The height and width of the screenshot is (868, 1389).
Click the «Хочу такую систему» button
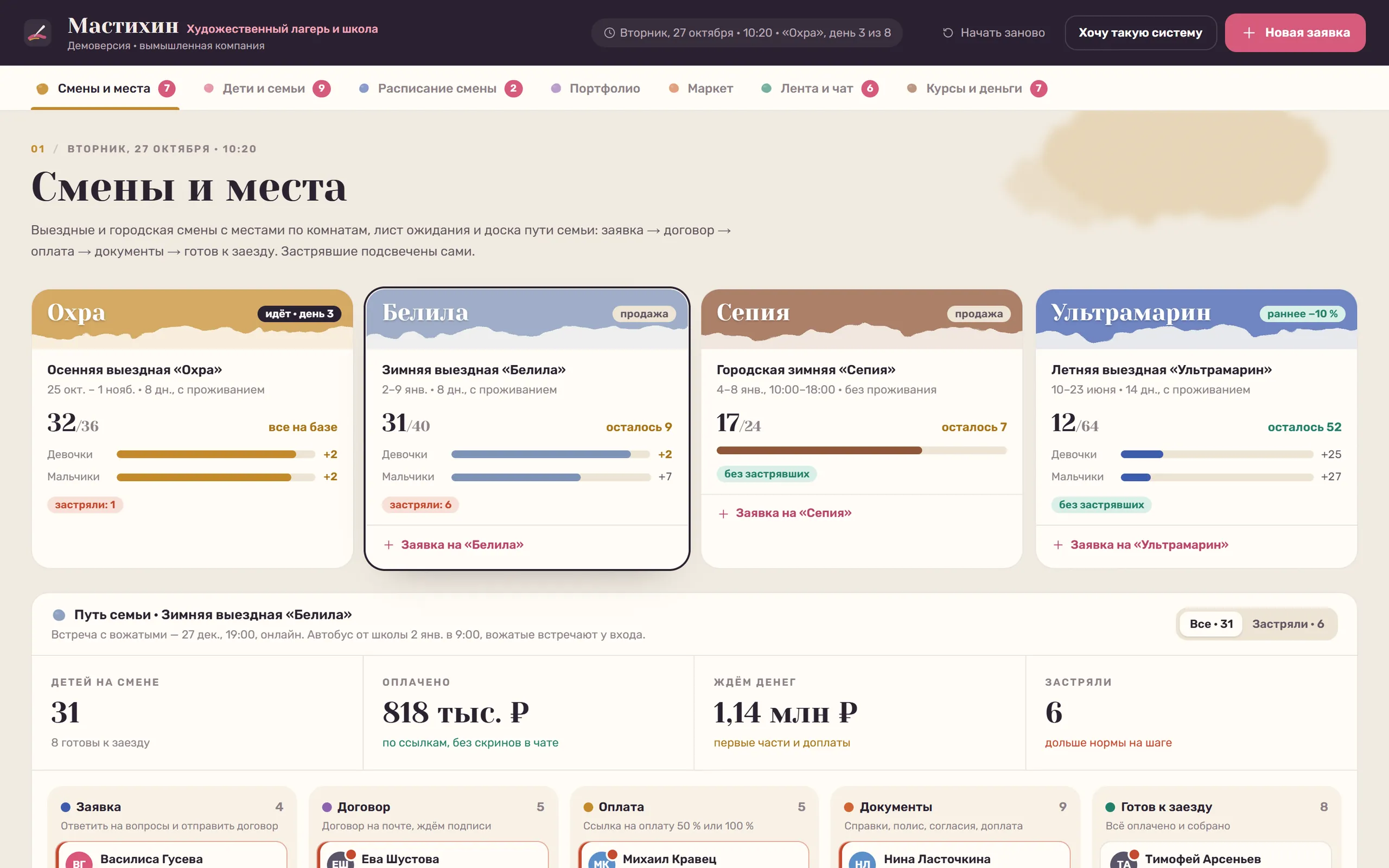[1140, 33]
